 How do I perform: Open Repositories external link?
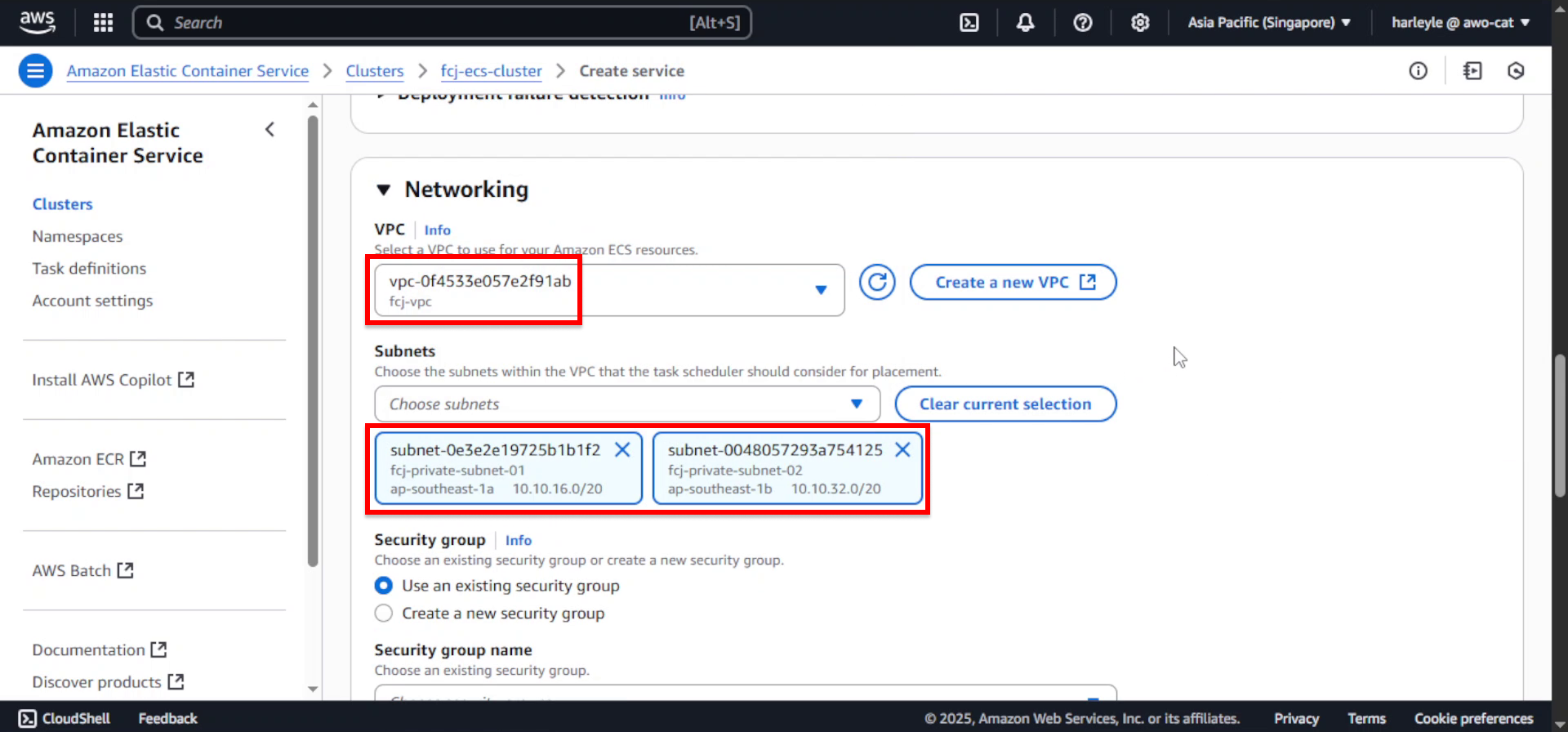coord(88,491)
